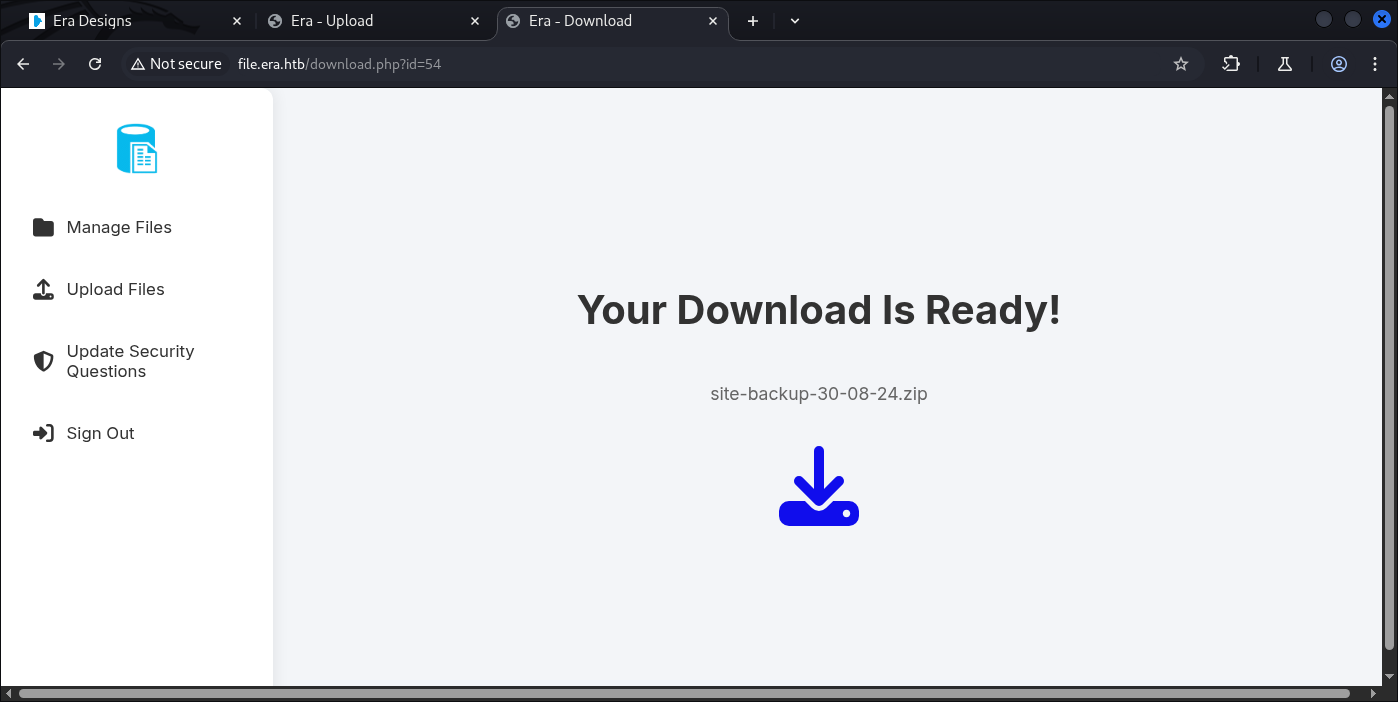Close the Era - Upload tab
Screen dimensions: 1398x702
click(475, 21)
